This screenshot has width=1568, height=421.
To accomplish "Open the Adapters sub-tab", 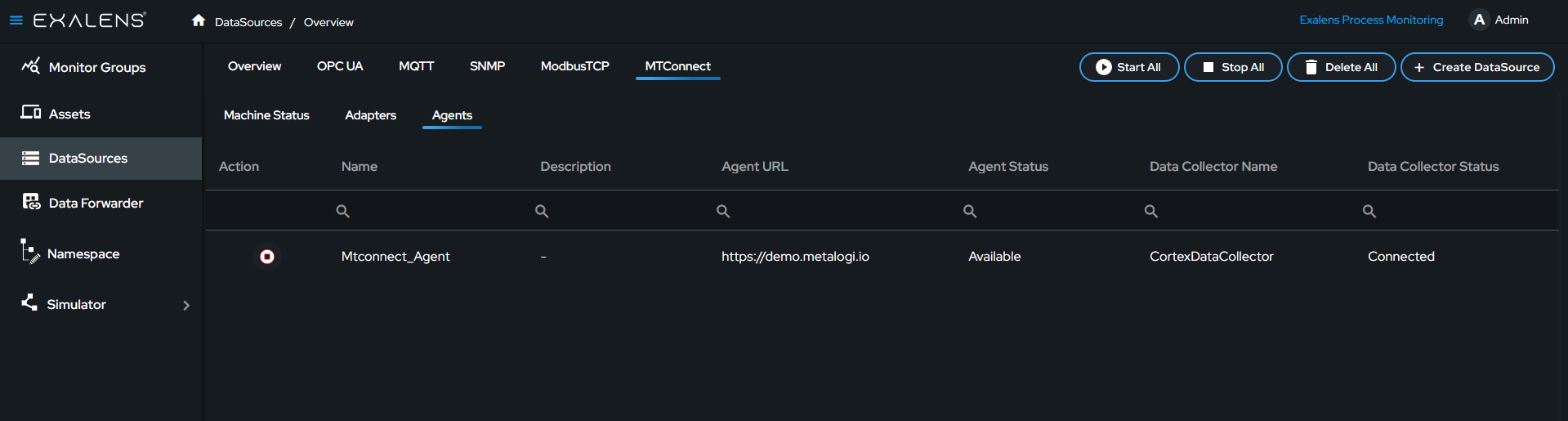I will [x=370, y=115].
